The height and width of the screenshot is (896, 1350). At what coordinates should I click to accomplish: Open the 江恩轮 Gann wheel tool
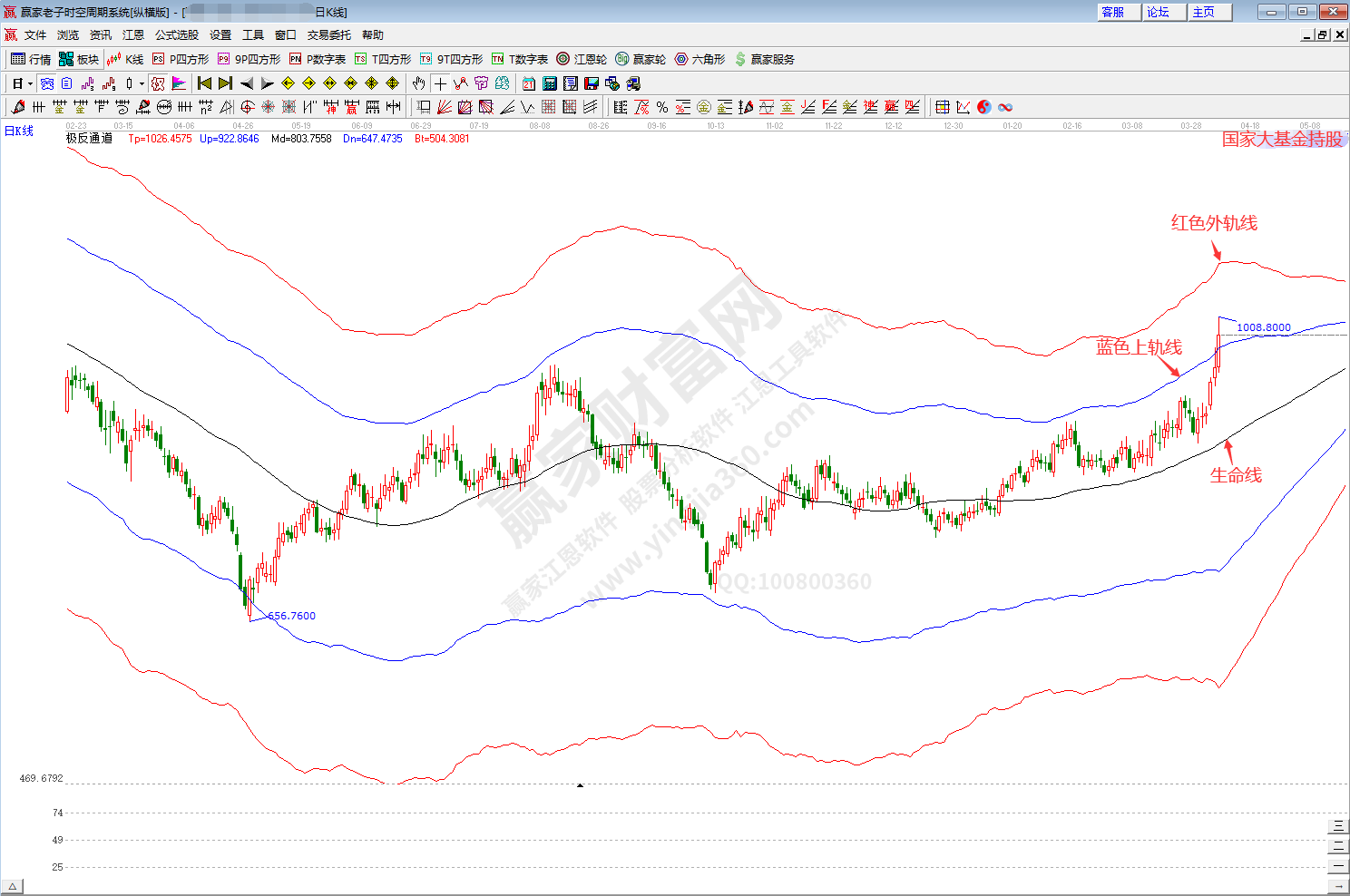pyautogui.click(x=582, y=59)
